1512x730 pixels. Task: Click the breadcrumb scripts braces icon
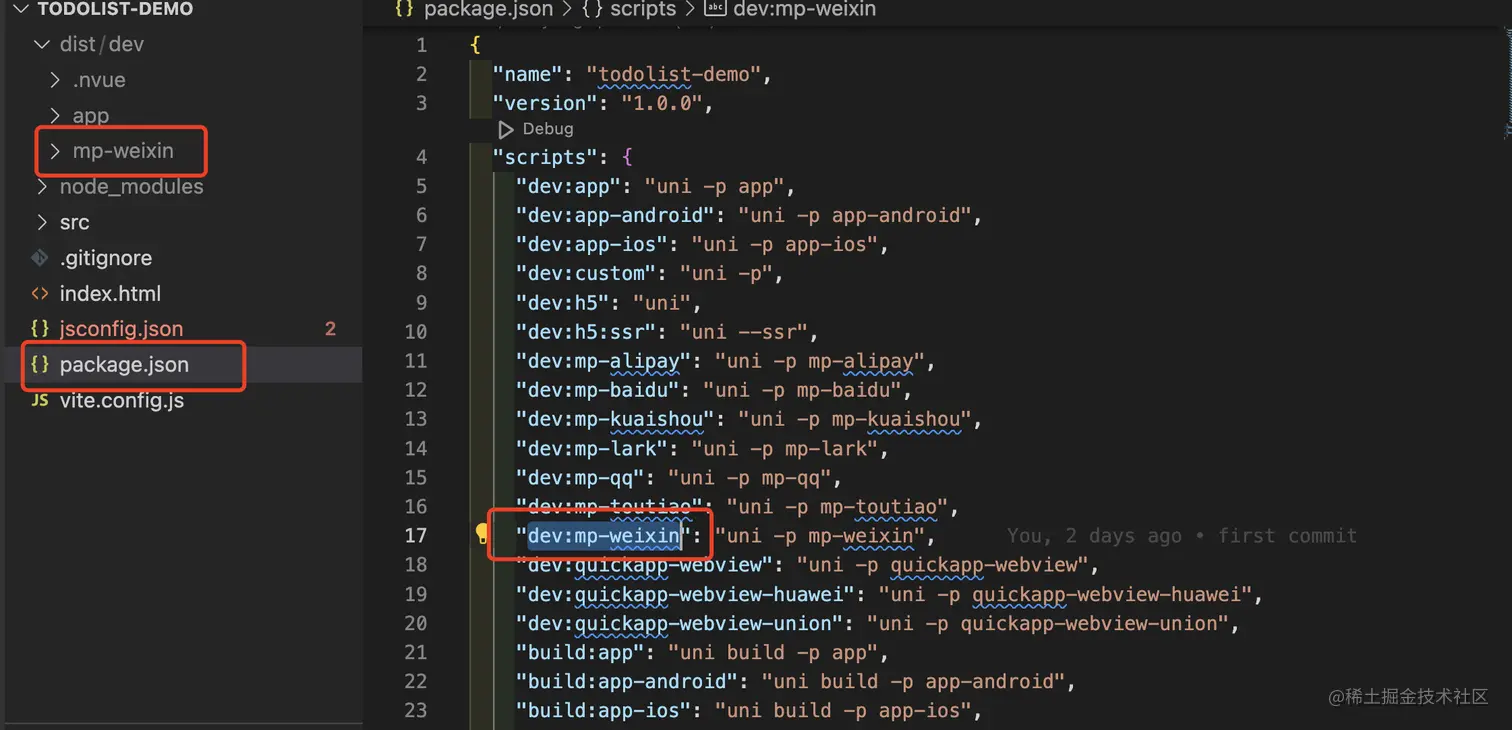pos(590,9)
